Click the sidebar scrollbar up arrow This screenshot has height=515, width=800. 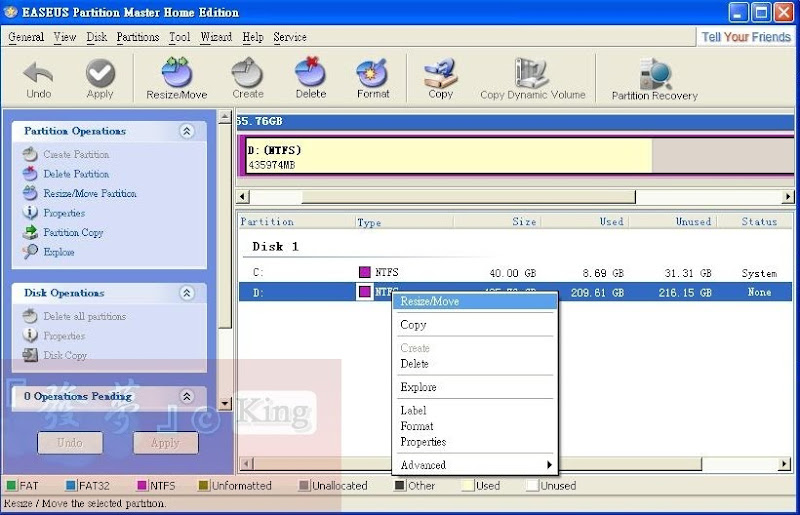click(225, 117)
